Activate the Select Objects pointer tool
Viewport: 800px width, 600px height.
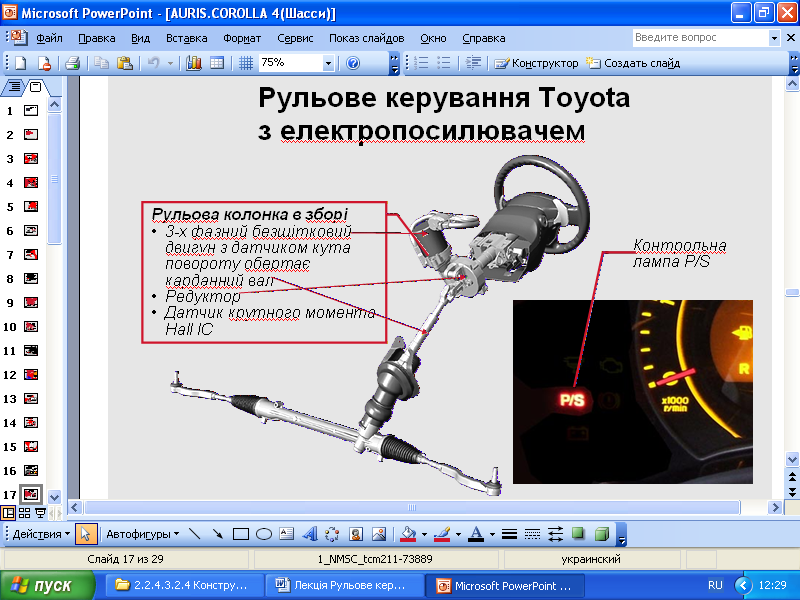pos(85,534)
